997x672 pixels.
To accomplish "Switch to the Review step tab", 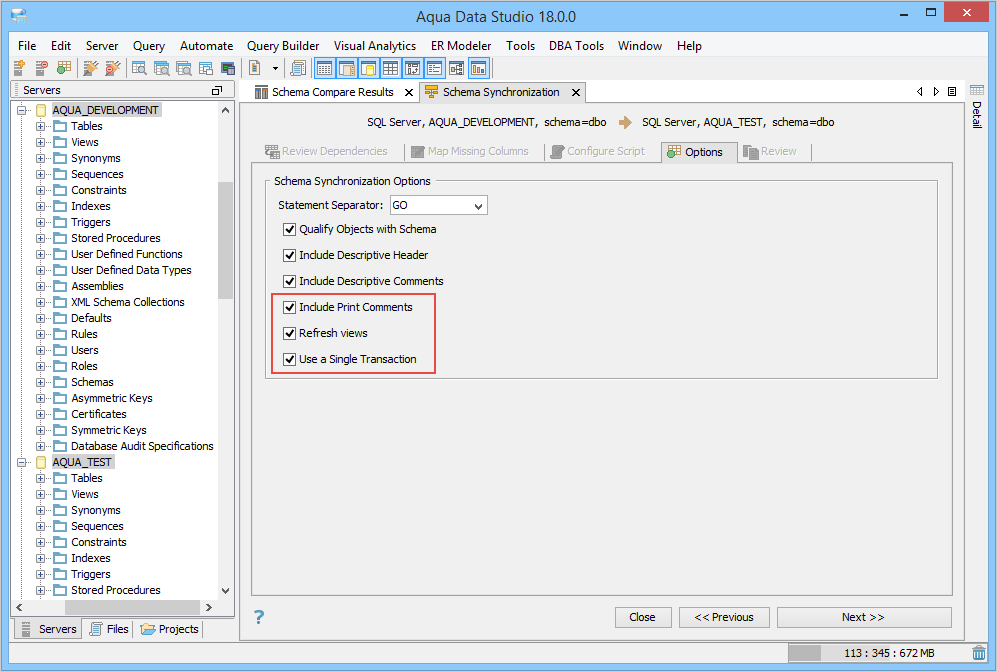I will pyautogui.click(x=770, y=151).
